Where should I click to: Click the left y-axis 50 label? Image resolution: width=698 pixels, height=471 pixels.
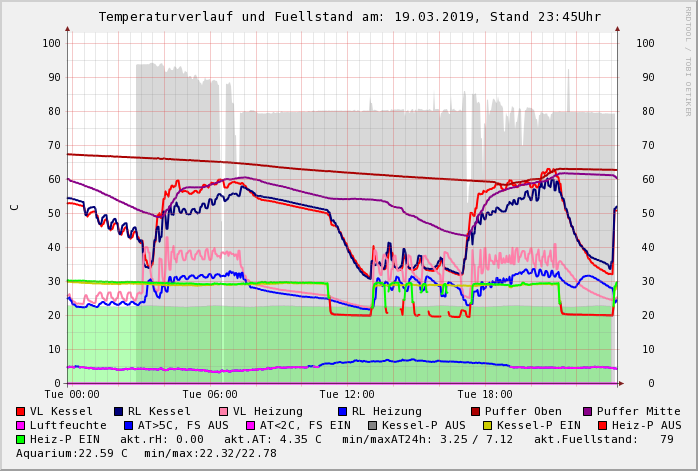point(54,213)
